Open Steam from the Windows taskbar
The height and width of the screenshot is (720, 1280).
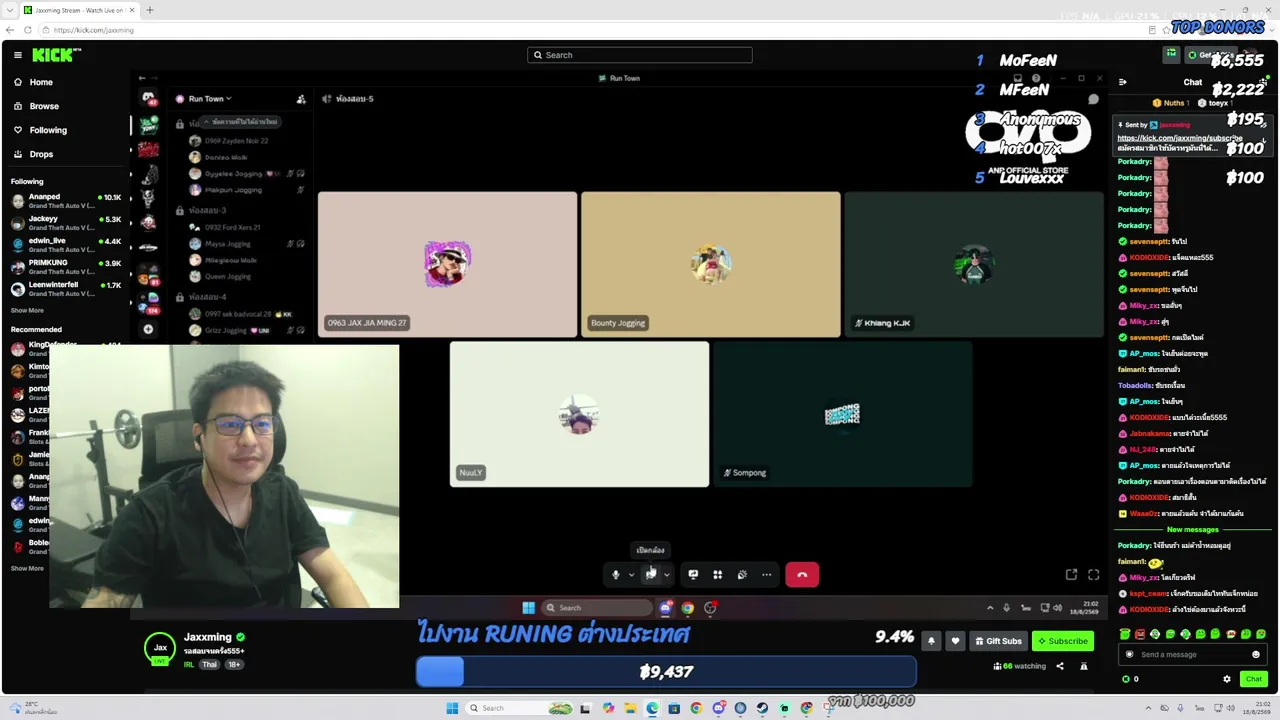coord(762,708)
